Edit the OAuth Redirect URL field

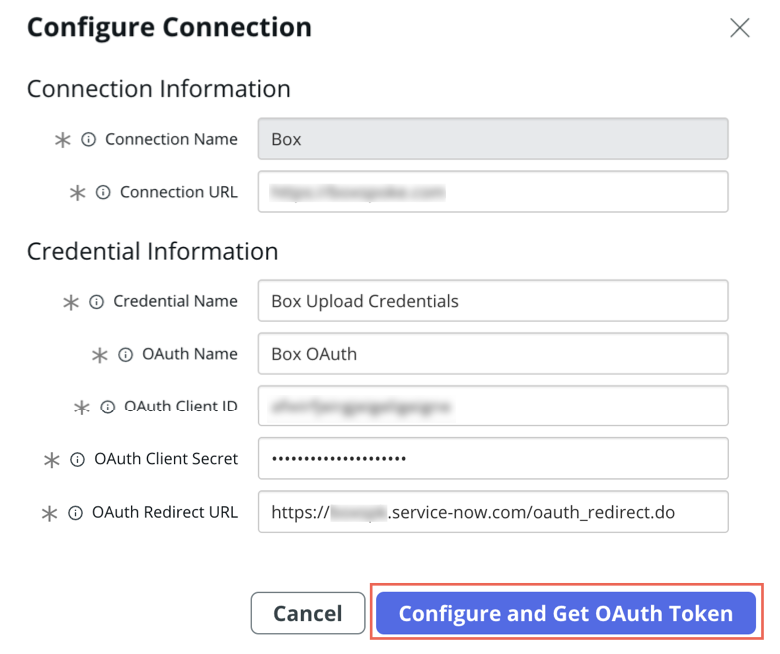tap(493, 512)
